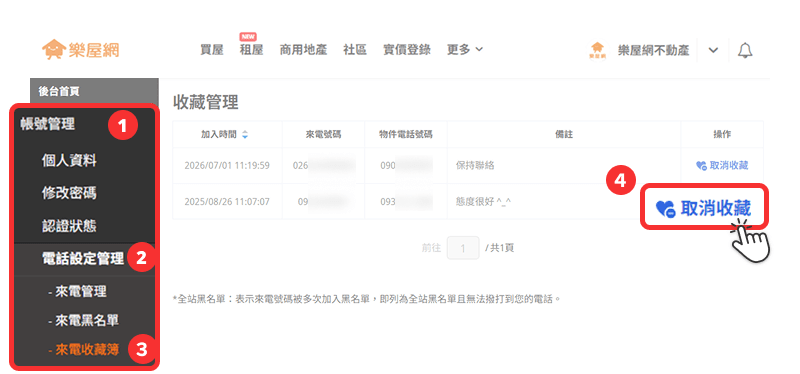Open the 更多 dropdown menu
The image size is (800, 374).
(465, 49)
